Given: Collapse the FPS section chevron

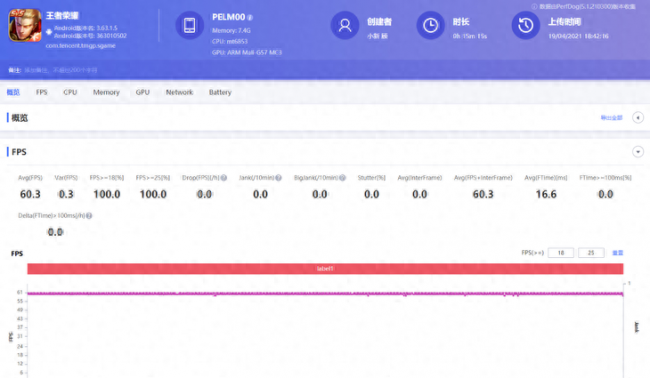Looking at the screenshot, I should (x=638, y=152).
